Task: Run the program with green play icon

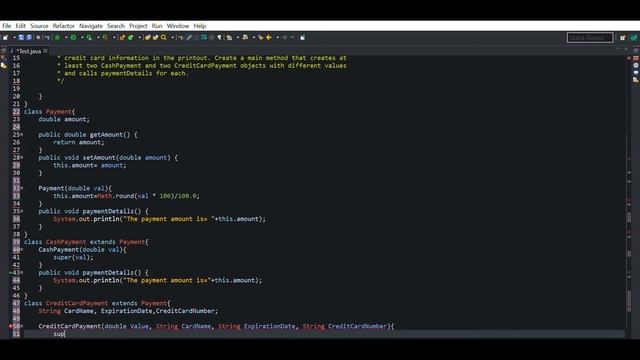Action: [x=73, y=38]
